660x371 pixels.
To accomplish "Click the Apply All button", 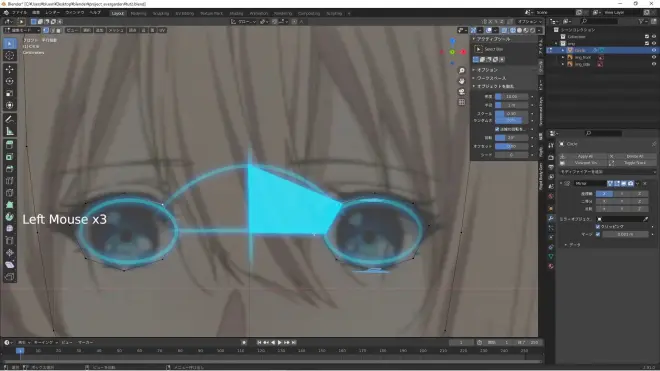I will tap(585, 156).
